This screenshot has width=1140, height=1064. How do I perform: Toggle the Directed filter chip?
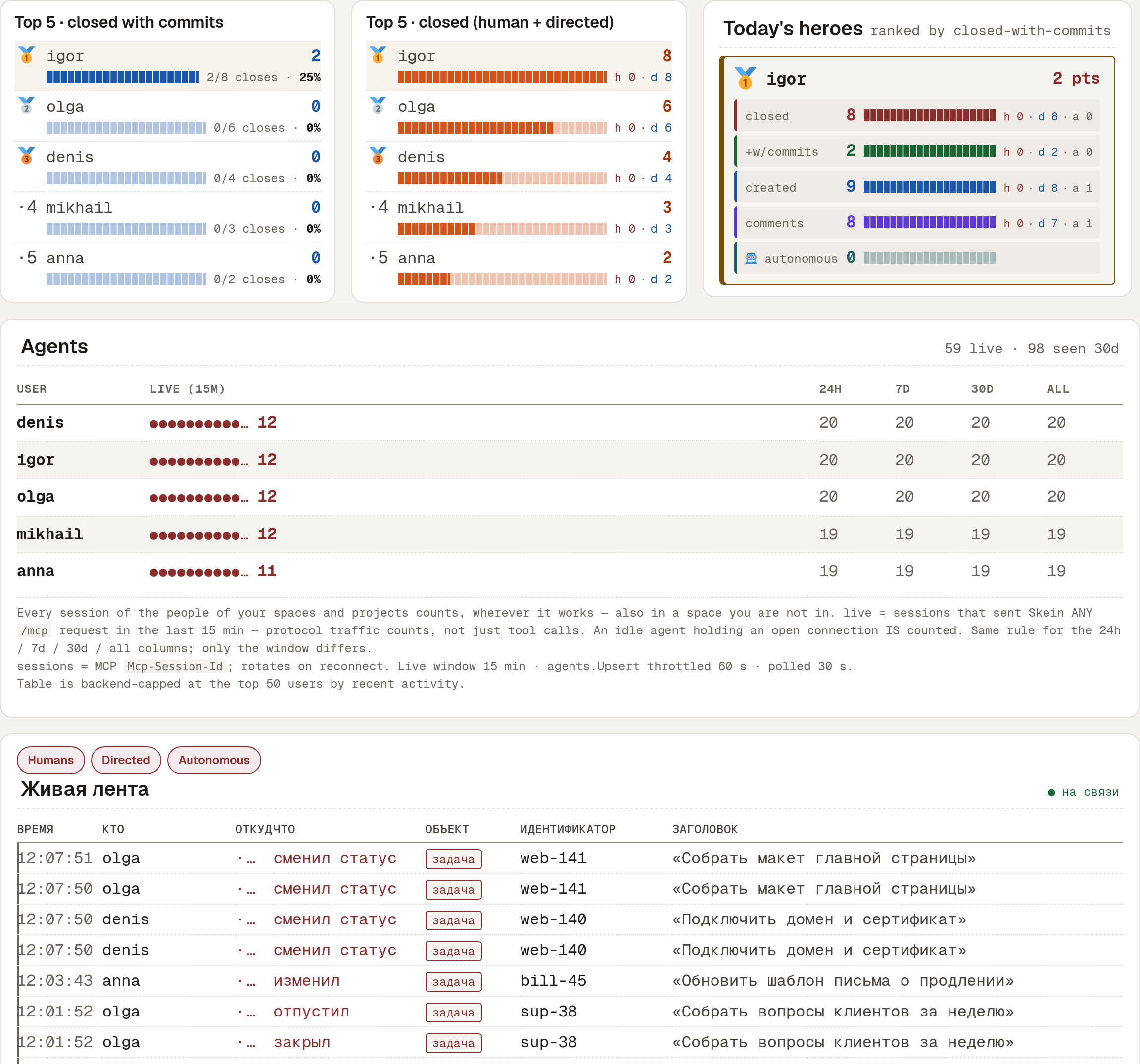pyautogui.click(x=126, y=760)
